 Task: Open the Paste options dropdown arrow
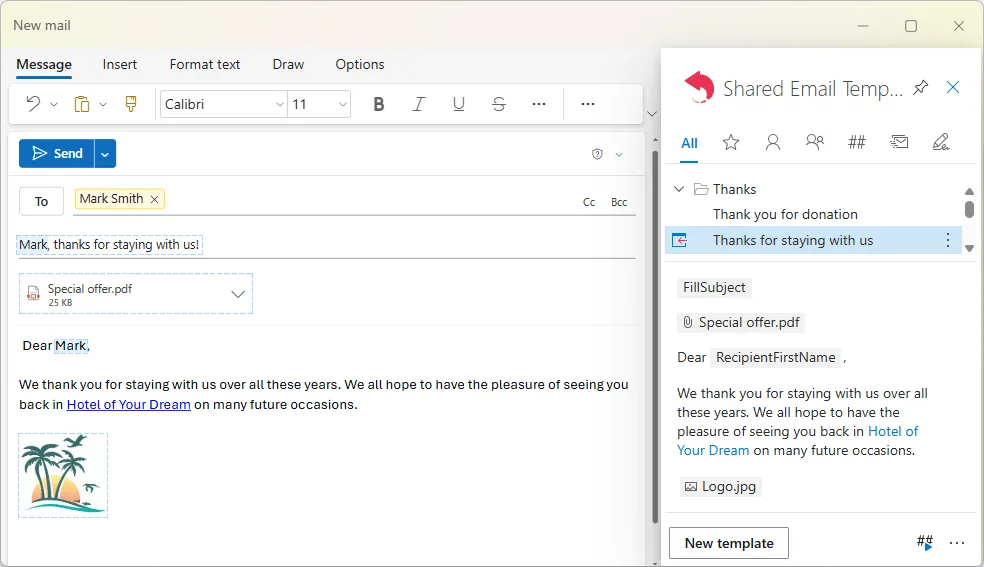(103, 104)
